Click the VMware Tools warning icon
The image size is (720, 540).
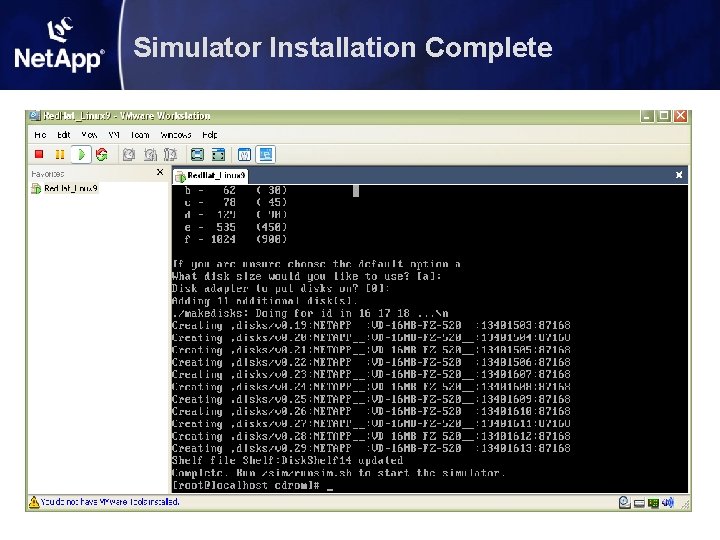[x=34, y=502]
